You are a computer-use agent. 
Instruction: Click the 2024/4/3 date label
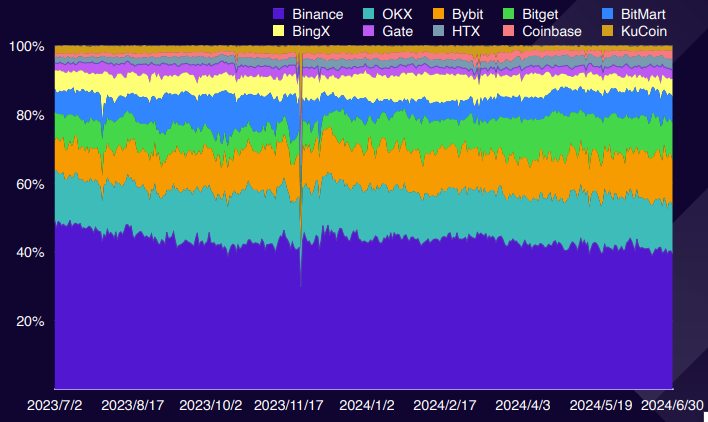523,405
